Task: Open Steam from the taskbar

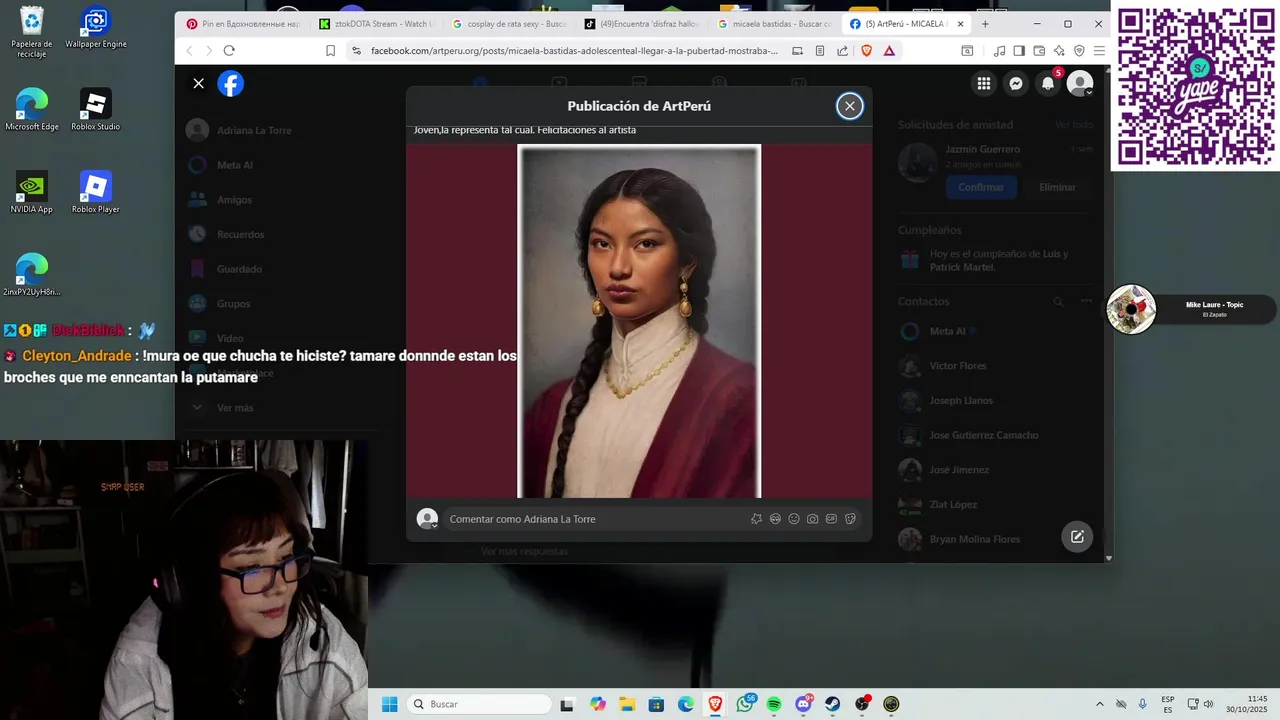Action: pos(832,704)
